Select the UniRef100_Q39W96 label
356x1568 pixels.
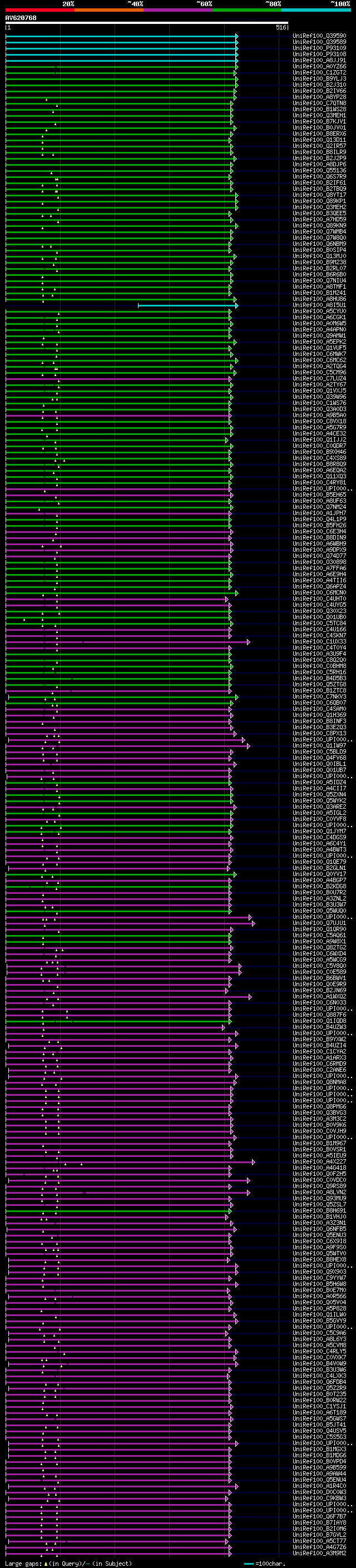319,397
